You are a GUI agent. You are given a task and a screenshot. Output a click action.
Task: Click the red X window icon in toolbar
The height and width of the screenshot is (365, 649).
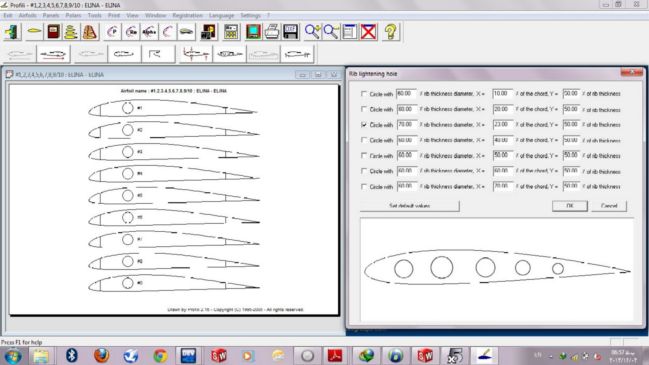[368, 32]
